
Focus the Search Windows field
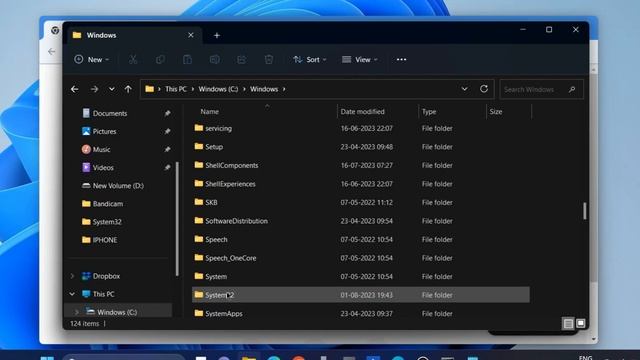coord(541,89)
